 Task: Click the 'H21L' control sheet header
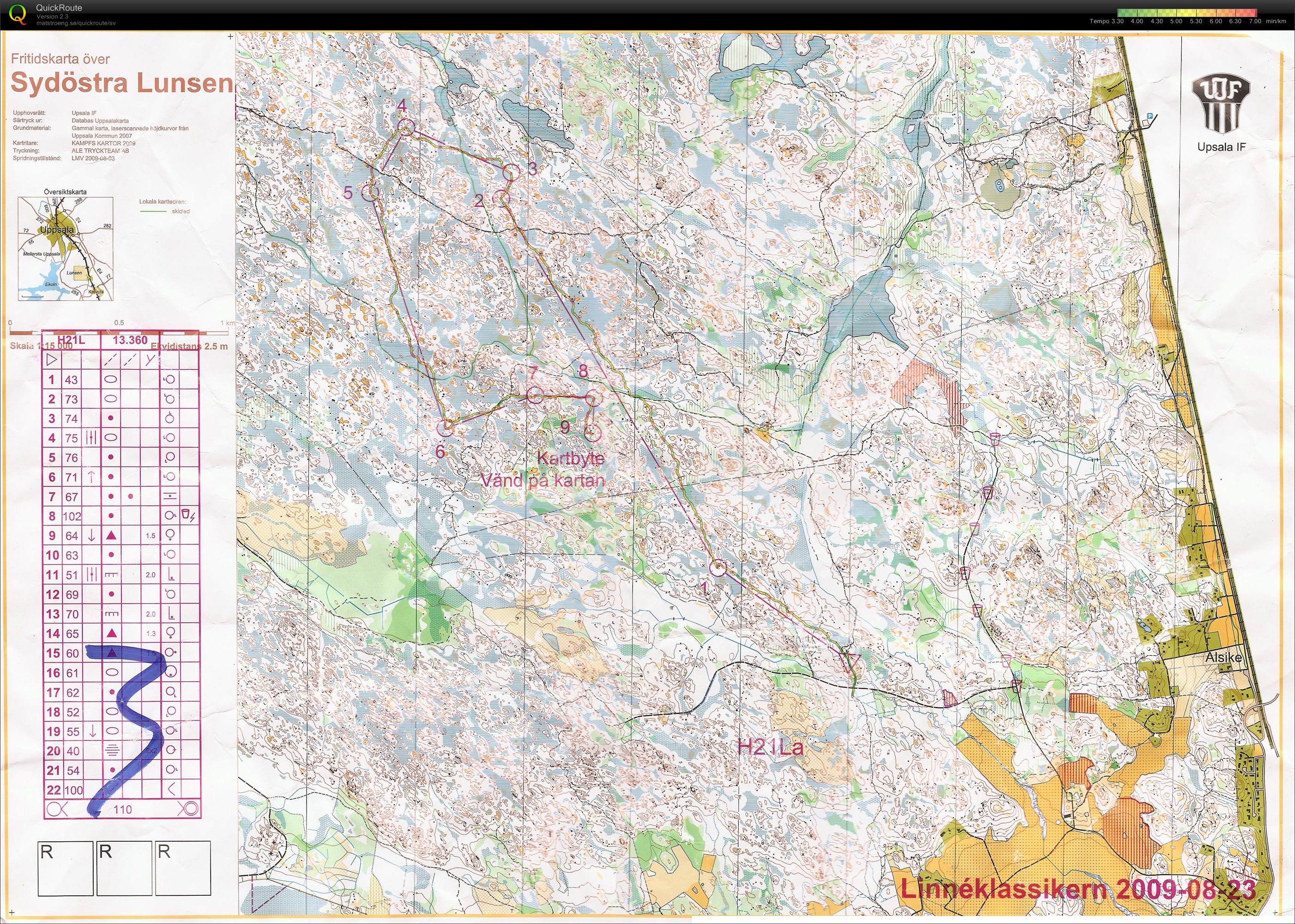pos(71,340)
